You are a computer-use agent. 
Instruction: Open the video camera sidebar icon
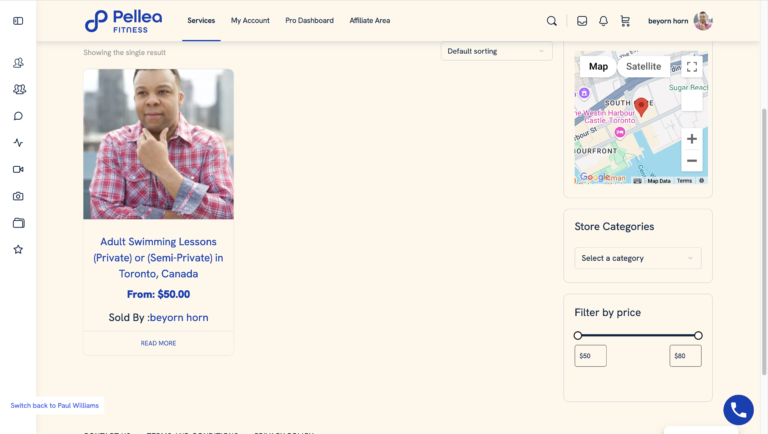tap(18, 169)
